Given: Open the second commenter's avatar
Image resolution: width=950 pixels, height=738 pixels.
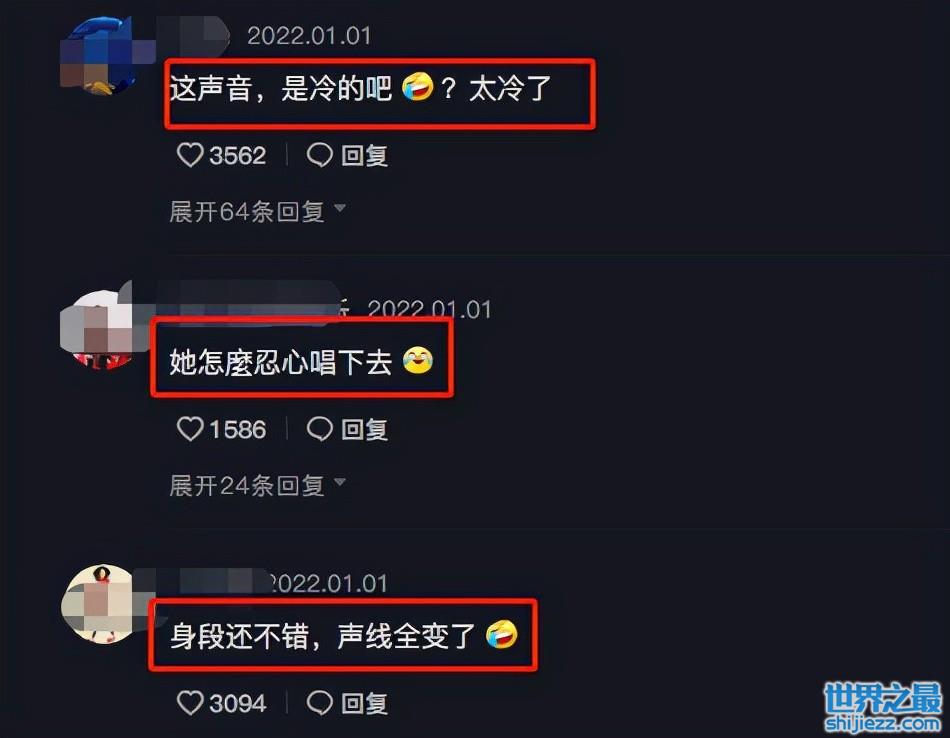Looking at the screenshot, I should [97, 330].
